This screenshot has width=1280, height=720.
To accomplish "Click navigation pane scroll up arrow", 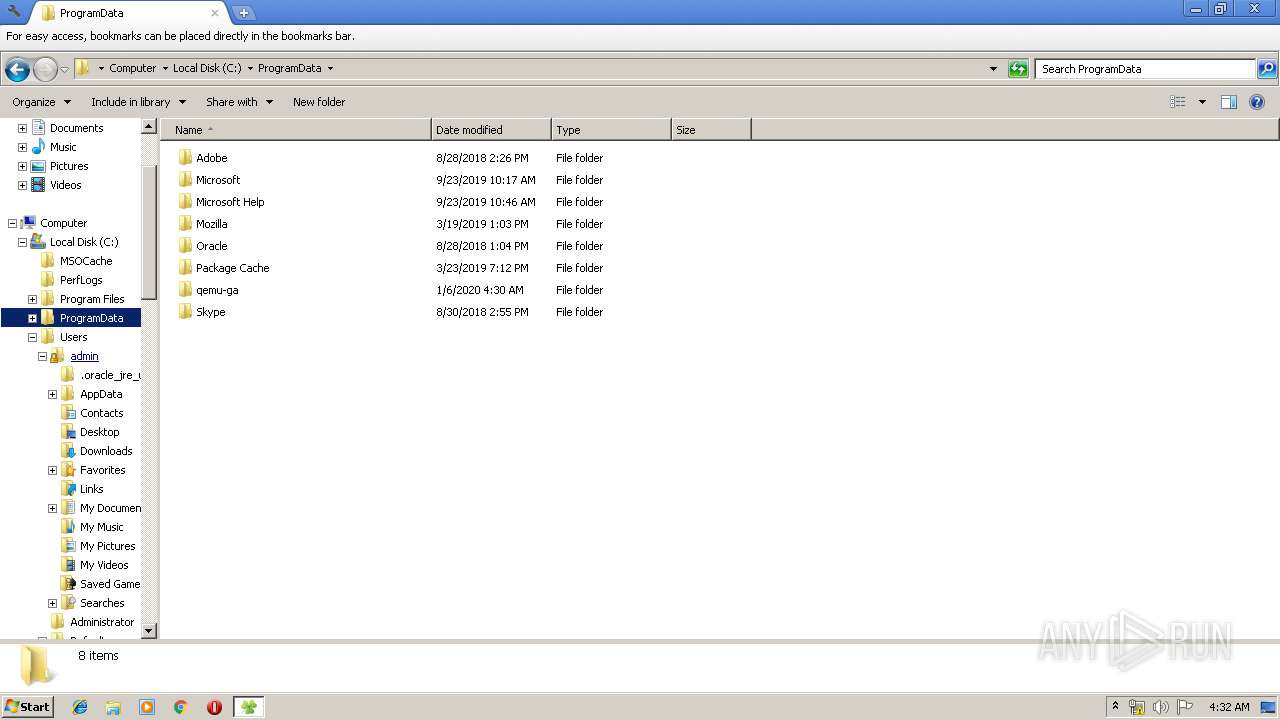I will click(x=149, y=127).
